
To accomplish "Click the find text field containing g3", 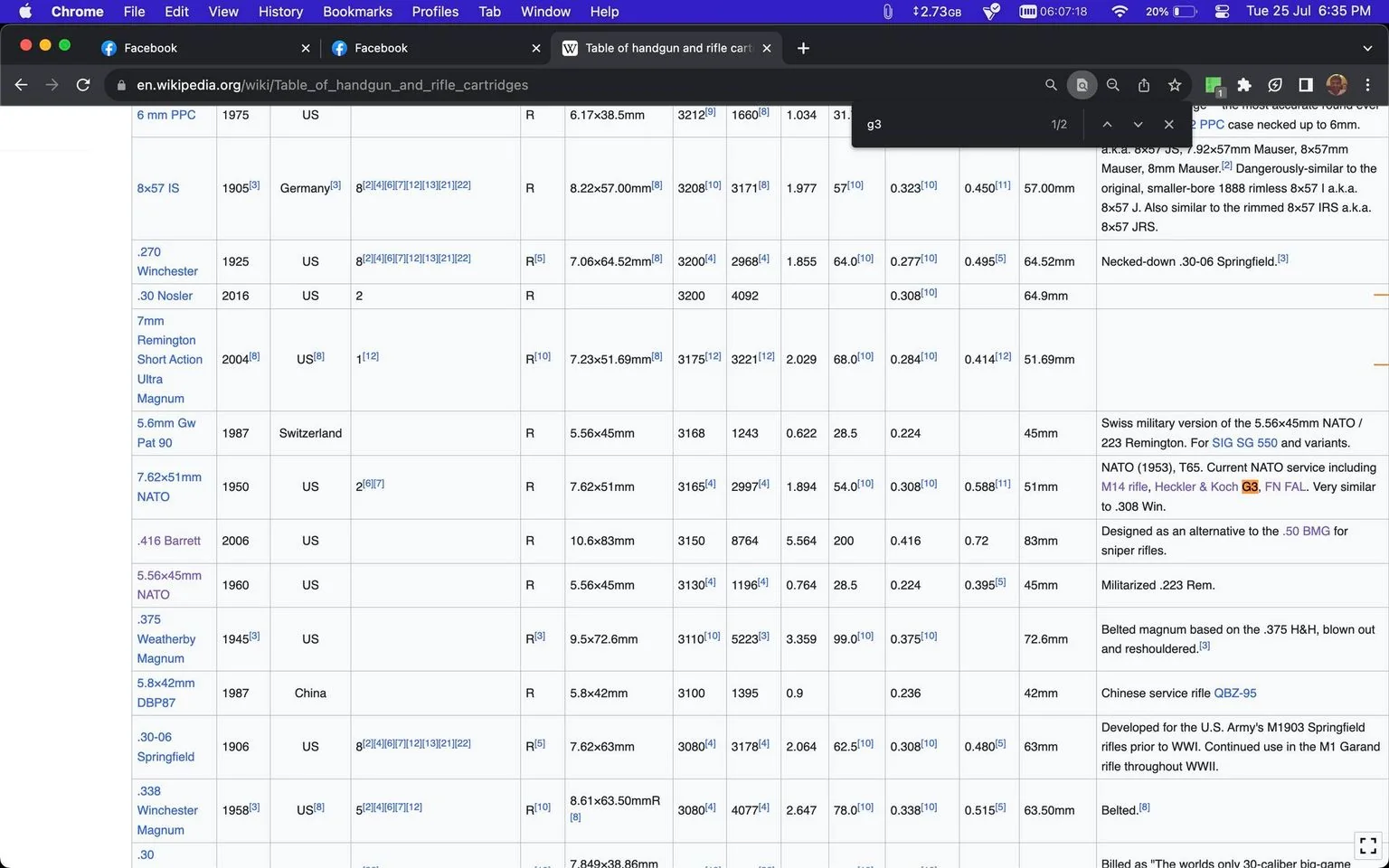I will coord(950,125).
